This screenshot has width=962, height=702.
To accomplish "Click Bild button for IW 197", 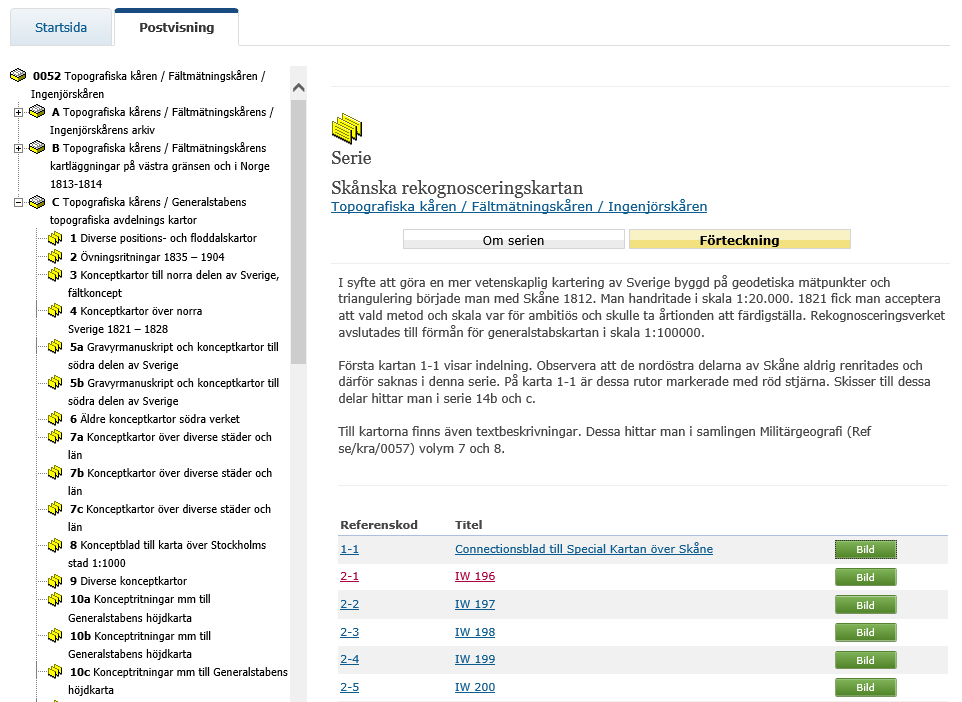I will [x=866, y=605].
